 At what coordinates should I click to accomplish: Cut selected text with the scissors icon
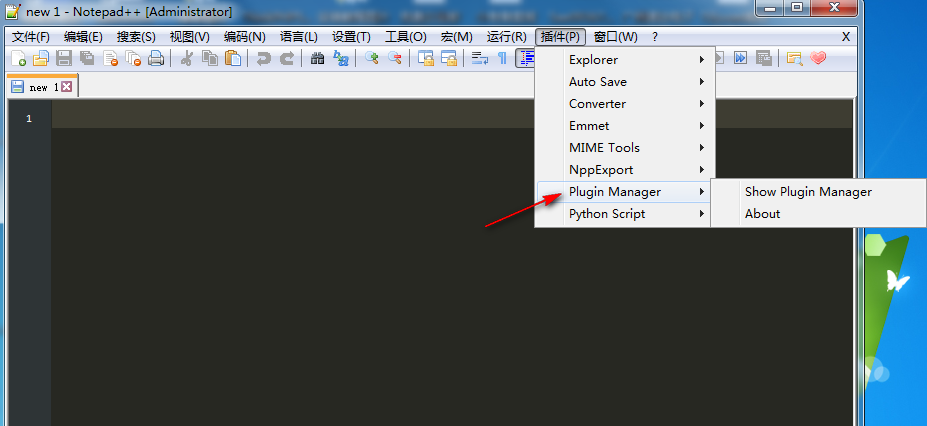tap(187, 58)
